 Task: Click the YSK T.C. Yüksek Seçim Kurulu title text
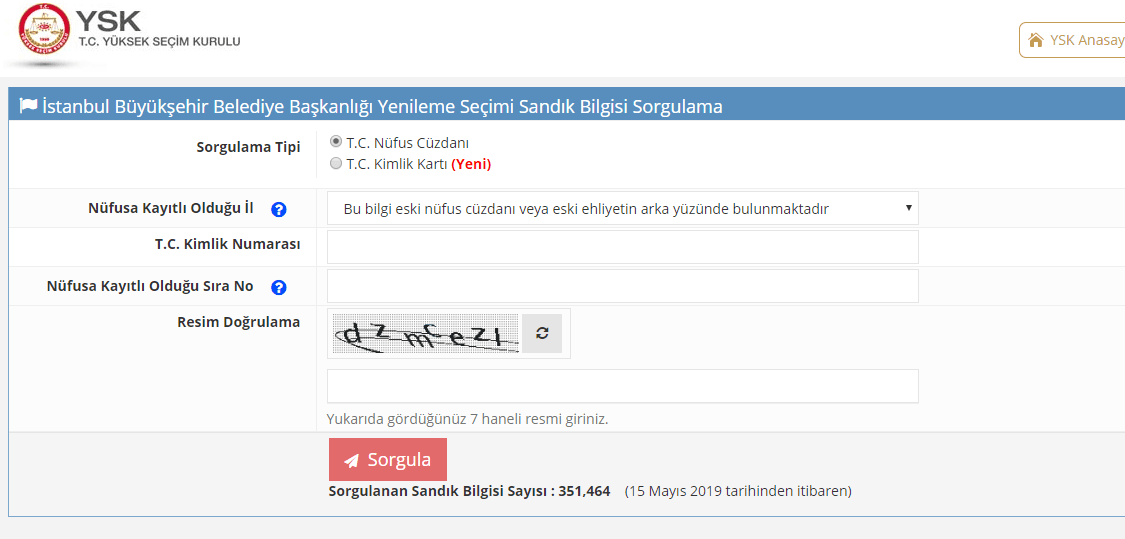[x=158, y=31]
